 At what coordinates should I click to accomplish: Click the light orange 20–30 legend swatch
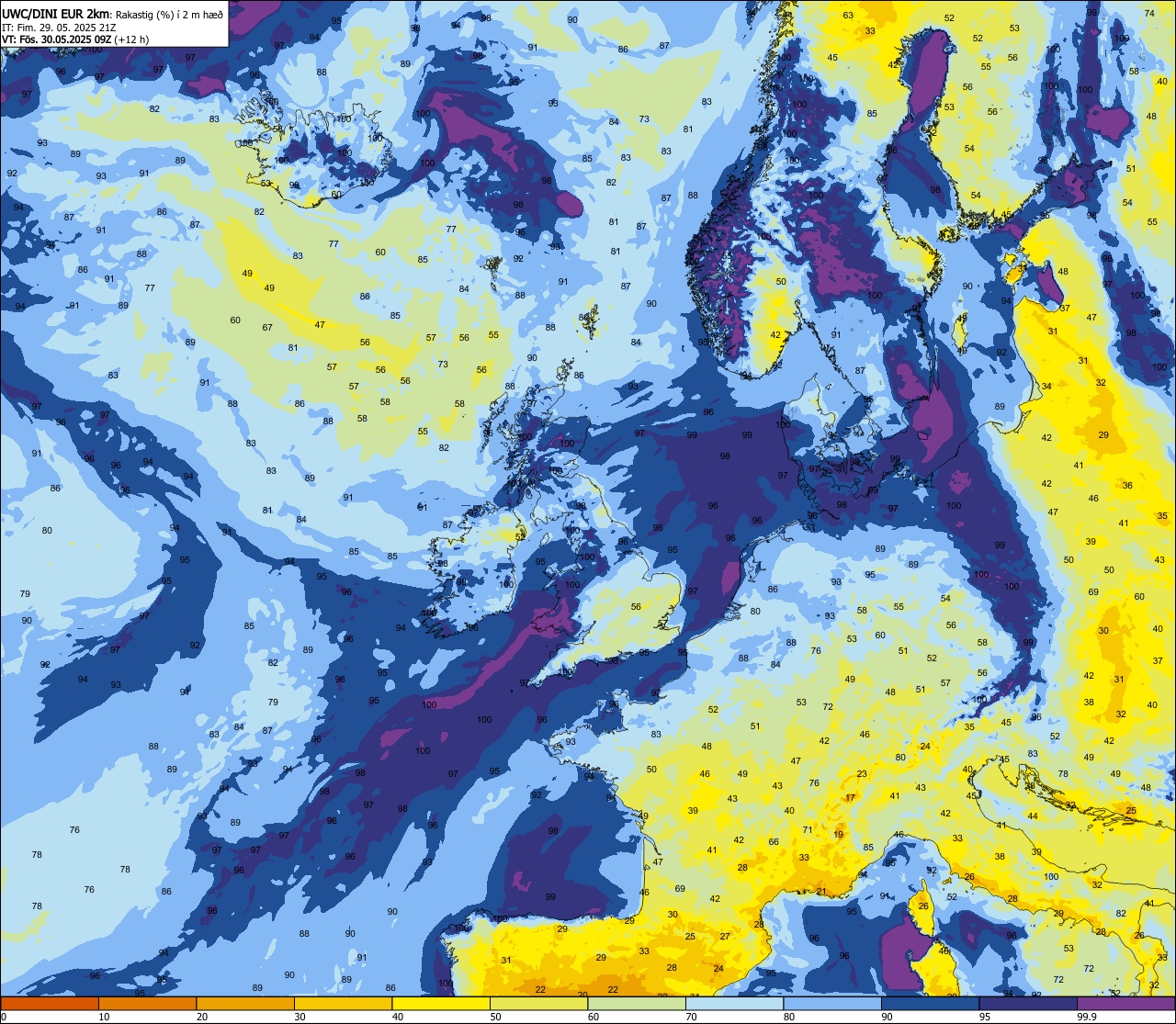[x=245, y=1003]
